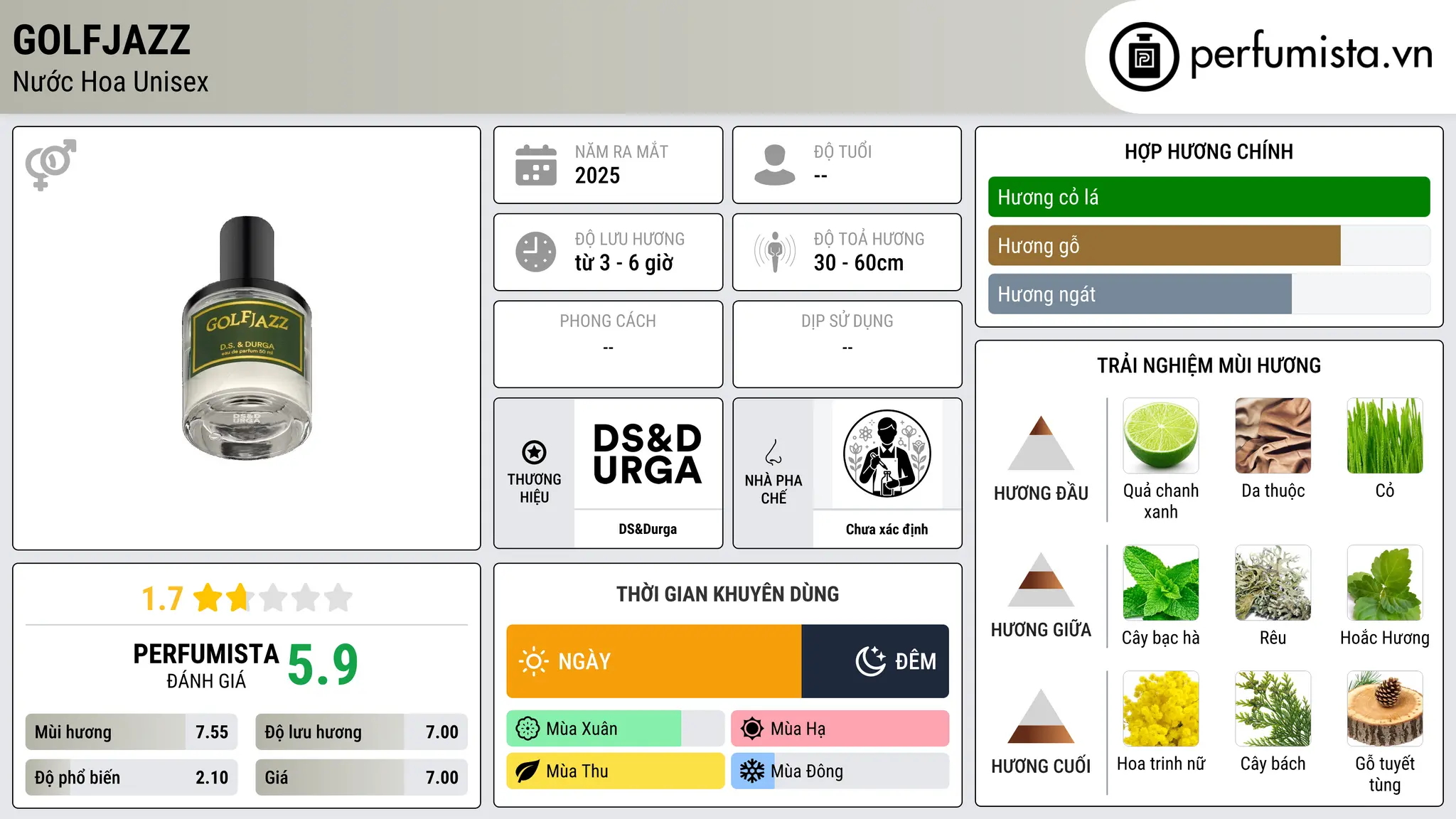Click the từ 3 - 6 giờ longevity value
Screen dimensions: 1456x819
coord(623,263)
